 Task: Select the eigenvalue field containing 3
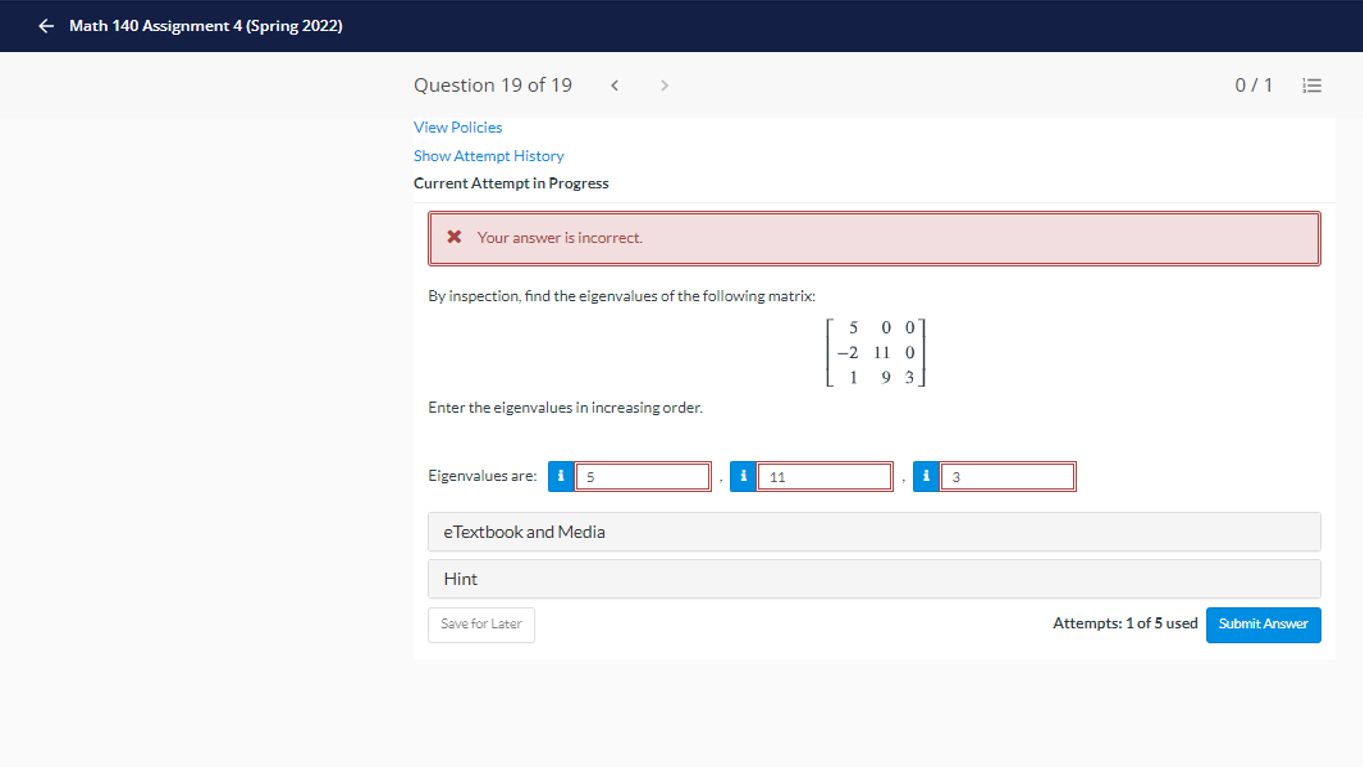coord(1007,476)
